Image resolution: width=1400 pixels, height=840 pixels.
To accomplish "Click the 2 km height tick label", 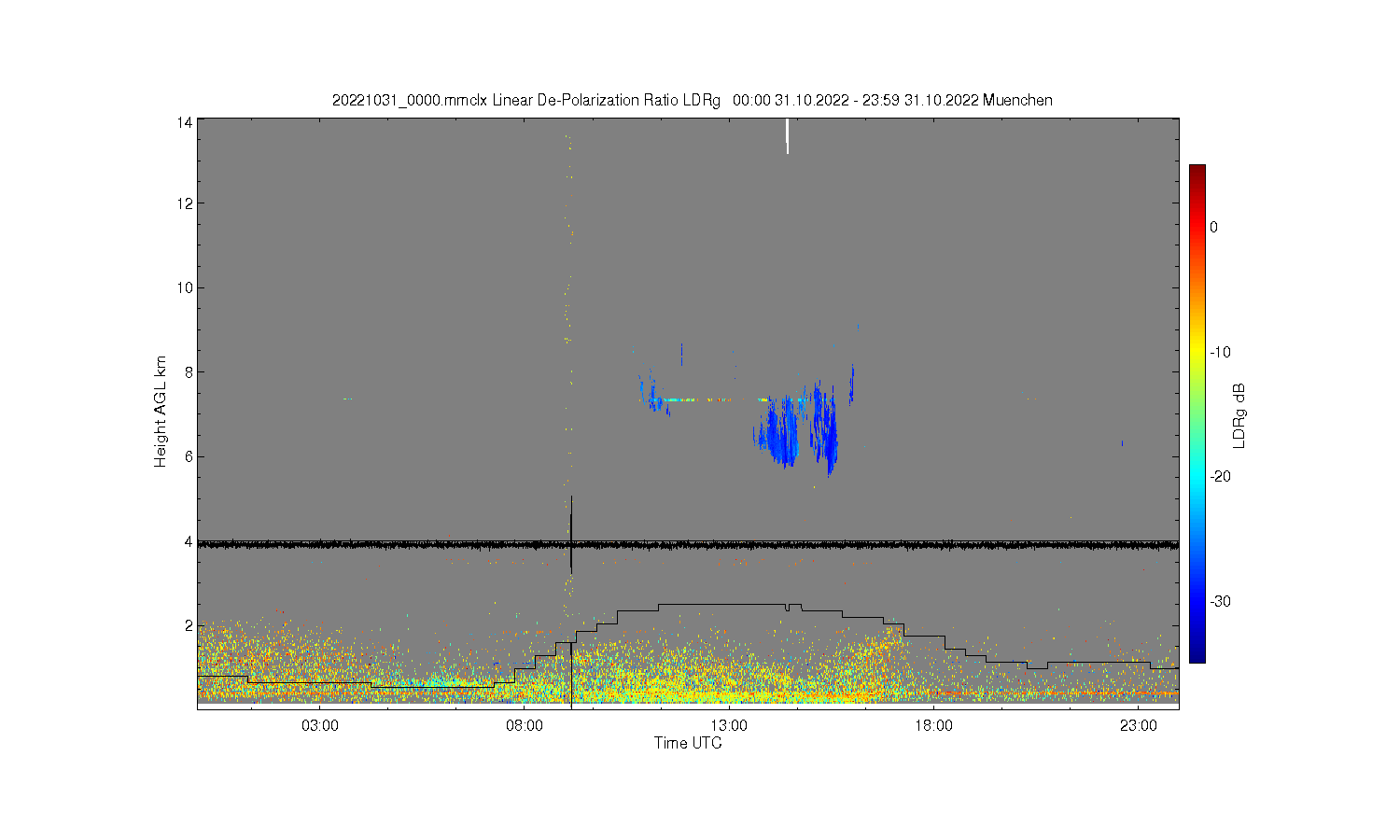I will click(x=189, y=625).
